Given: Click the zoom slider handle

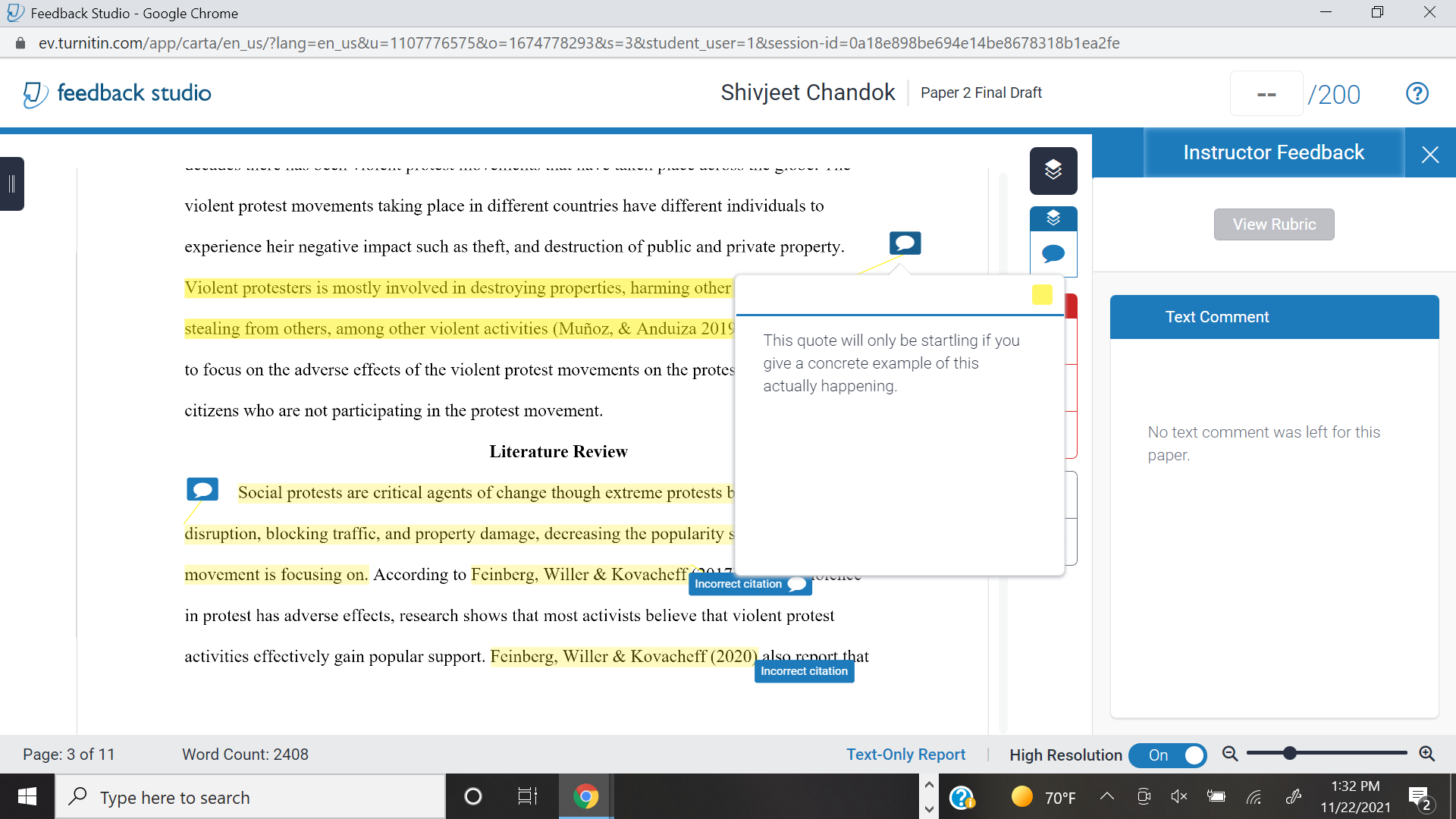Looking at the screenshot, I should 1289,753.
